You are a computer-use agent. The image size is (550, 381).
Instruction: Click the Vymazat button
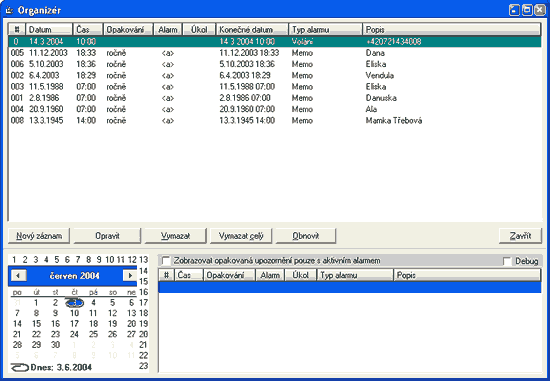pyautogui.click(x=175, y=236)
